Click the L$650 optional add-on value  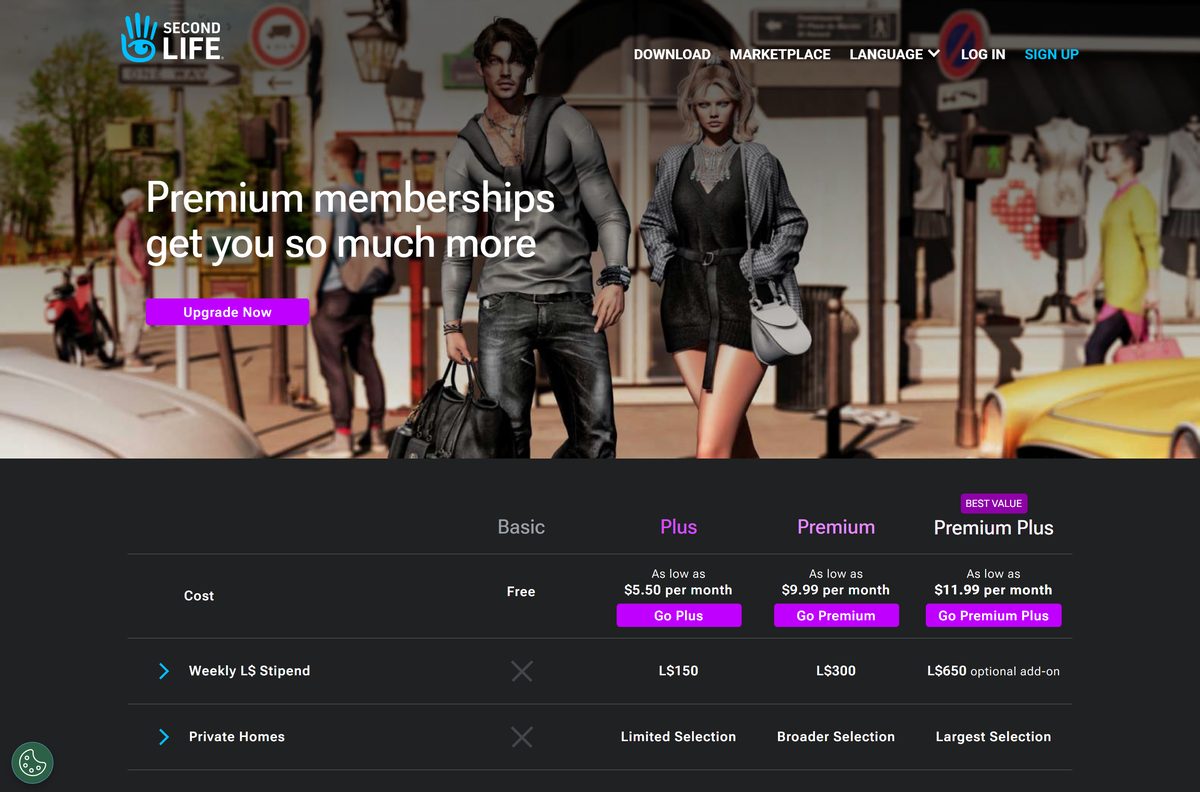tap(993, 671)
